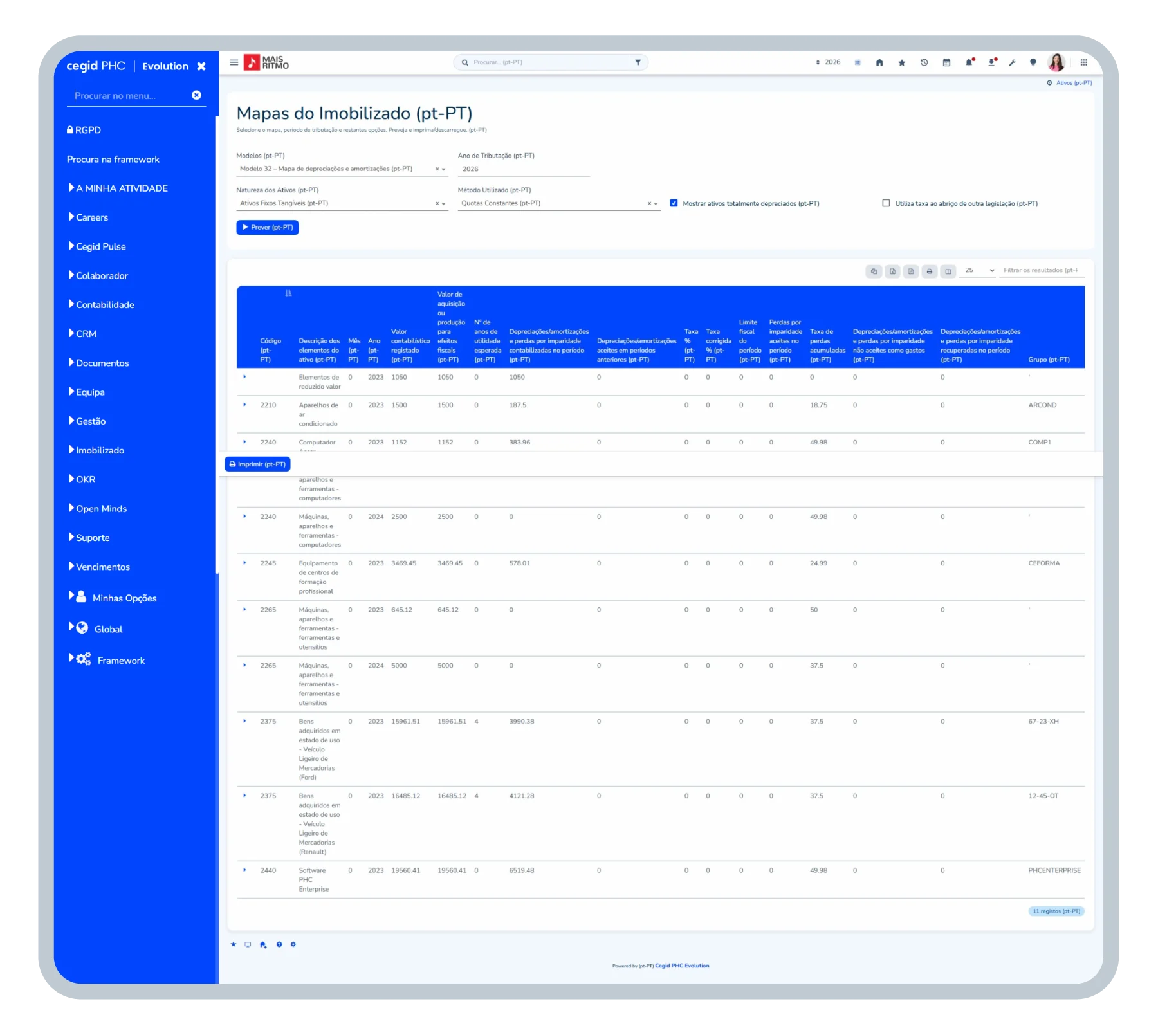Expand the 67-23-XH vehicle row
This screenshot has width=1176, height=1035.
[244, 721]
